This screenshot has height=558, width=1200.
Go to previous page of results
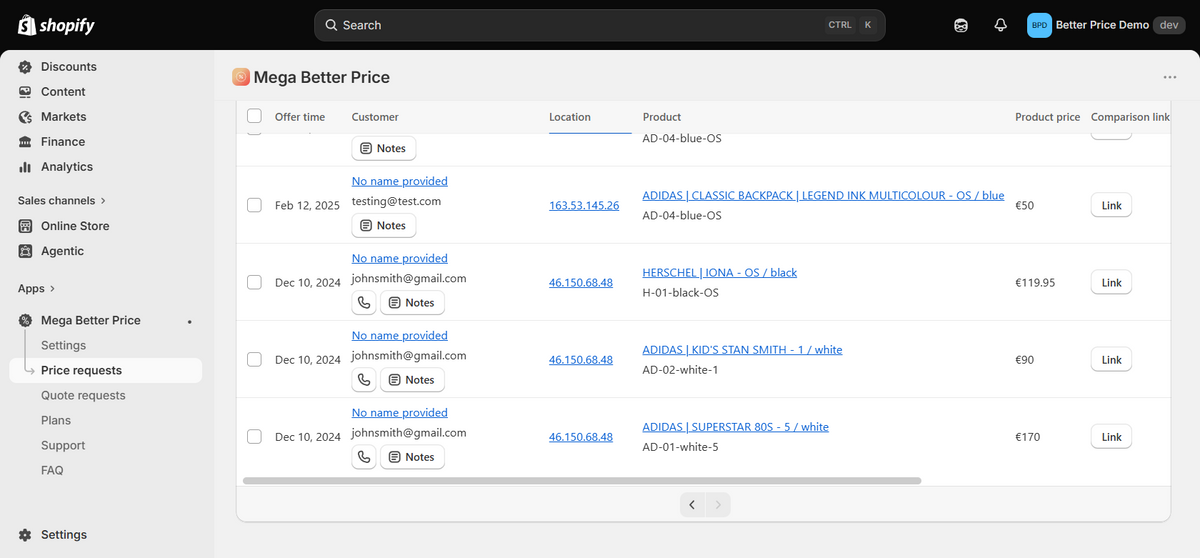[692, 505]
